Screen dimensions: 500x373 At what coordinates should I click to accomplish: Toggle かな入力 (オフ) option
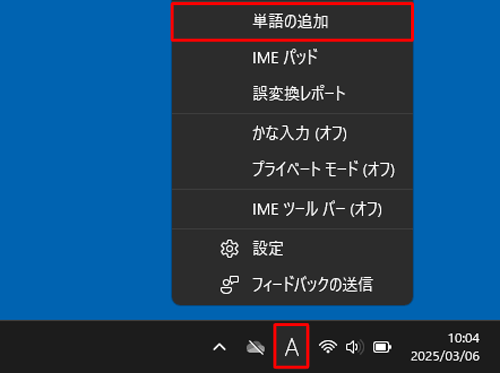coord(292,133)
